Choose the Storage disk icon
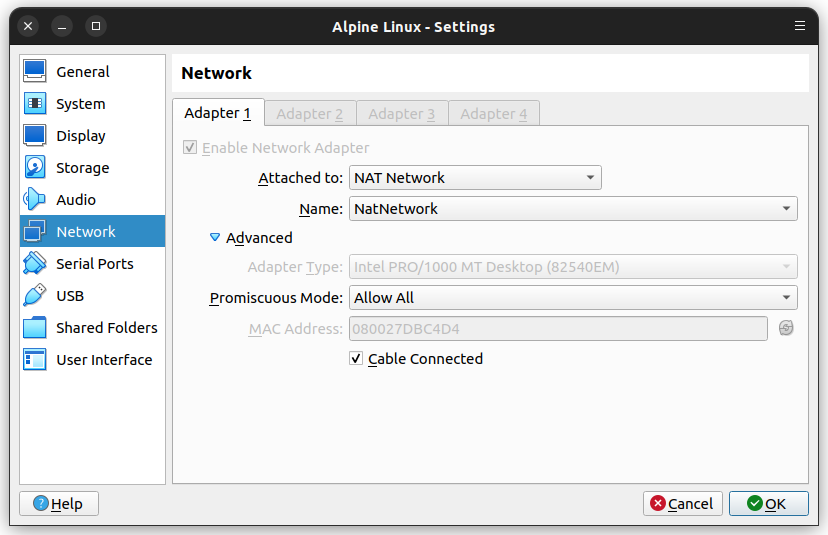Screen dimensions: 828x535 pyautogui.click(x=35, y=167)
